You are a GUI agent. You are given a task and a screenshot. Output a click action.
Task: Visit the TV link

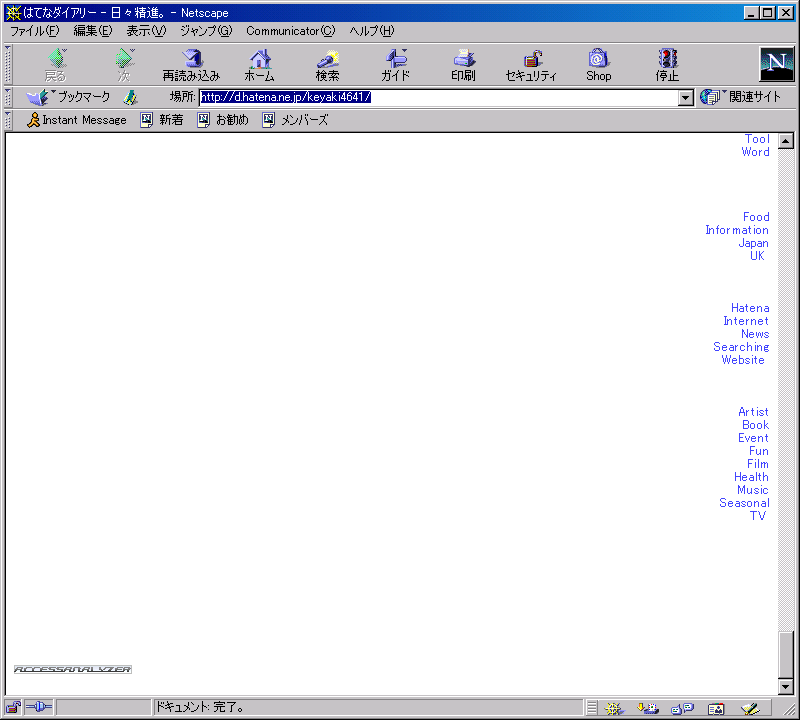(x=758, y=516)
